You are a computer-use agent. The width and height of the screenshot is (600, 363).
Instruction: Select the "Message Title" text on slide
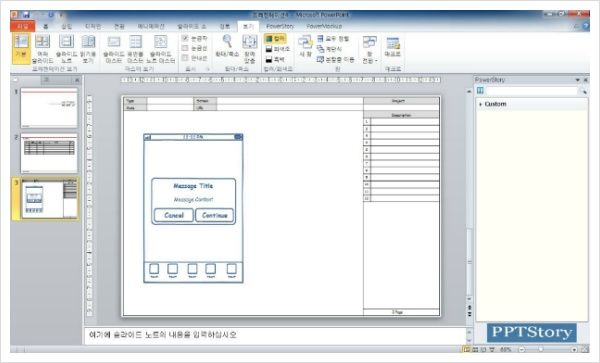(193, 186)
